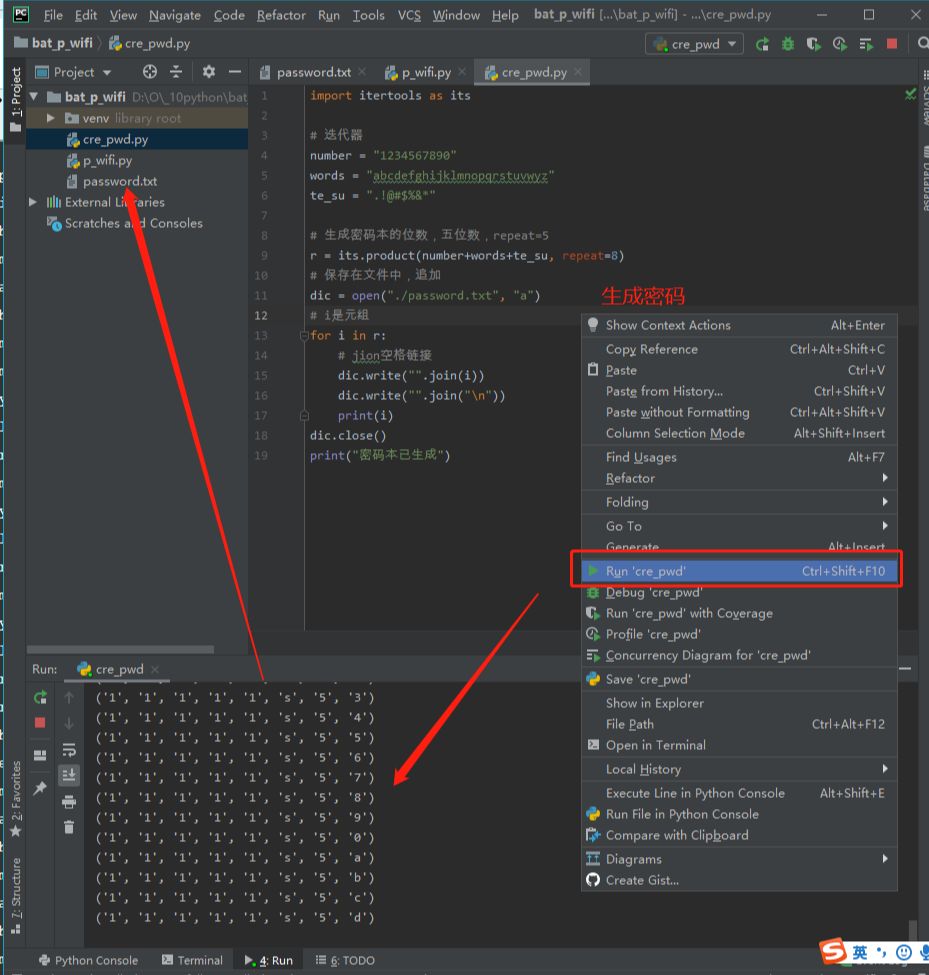Expand External Libraries node
This screenshot has width=929, height=975.
pyautogui.click(x=33, y=202)
